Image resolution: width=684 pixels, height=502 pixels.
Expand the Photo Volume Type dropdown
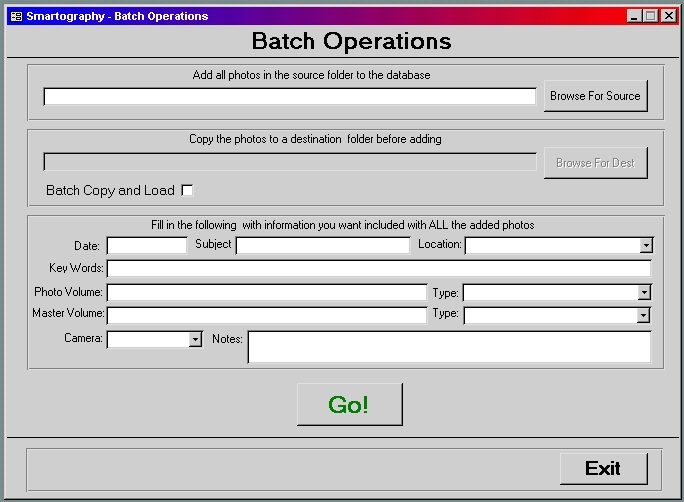coord(644,293)
